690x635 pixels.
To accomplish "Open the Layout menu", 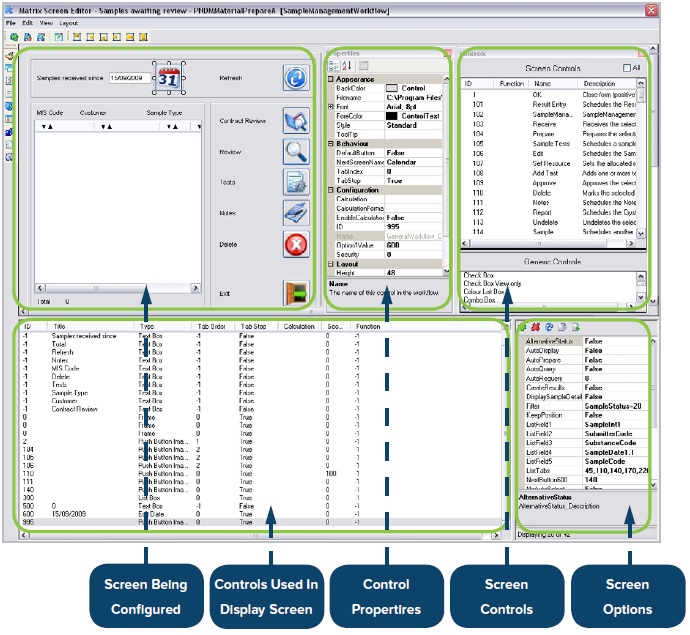I will pos(69,23).
